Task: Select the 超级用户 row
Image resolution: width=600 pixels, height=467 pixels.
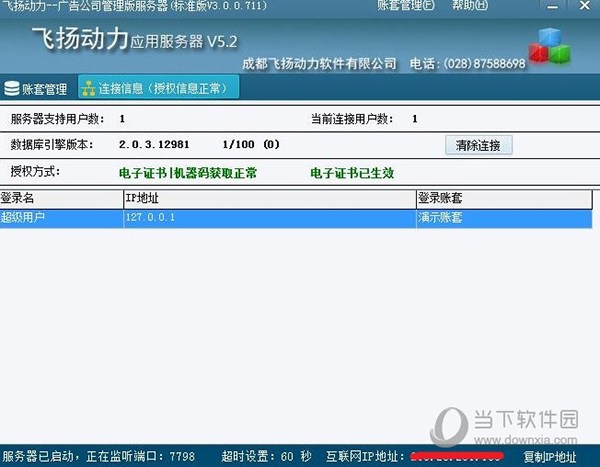Action: (296, 218)
